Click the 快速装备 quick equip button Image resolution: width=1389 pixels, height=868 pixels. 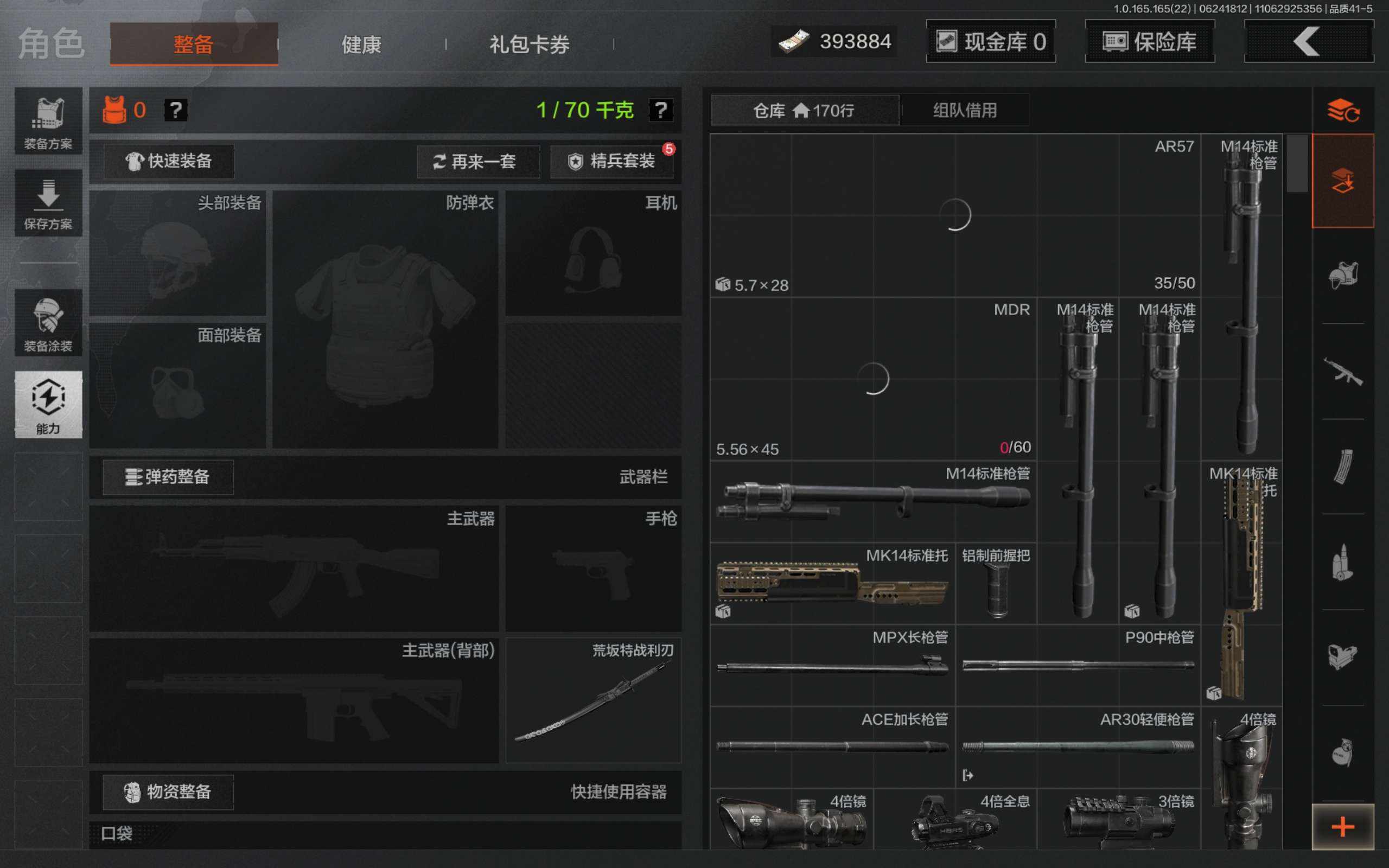coord(169,161)
